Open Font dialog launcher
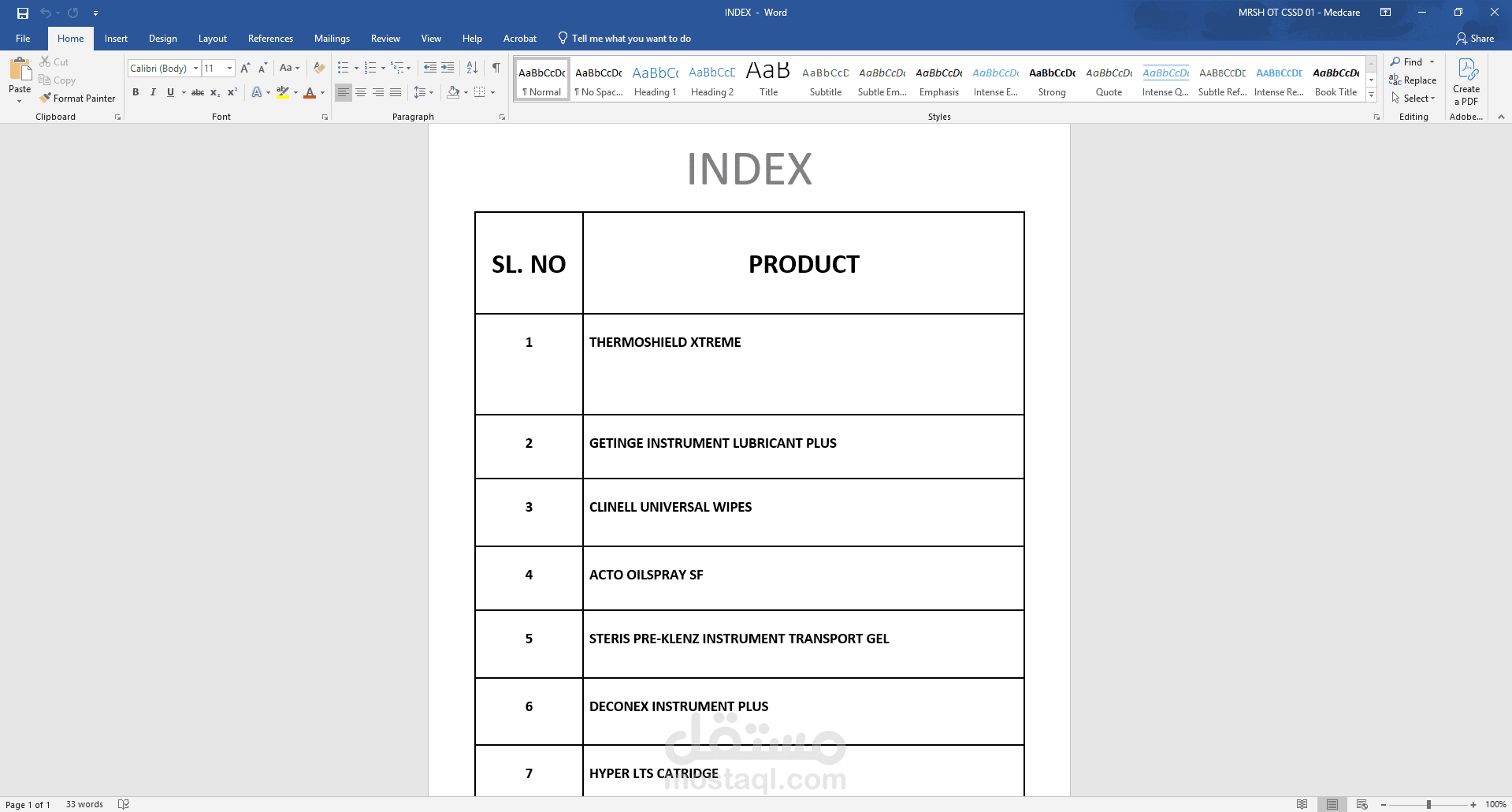Viewport: 1512px width, 812px height. point(325,117)
